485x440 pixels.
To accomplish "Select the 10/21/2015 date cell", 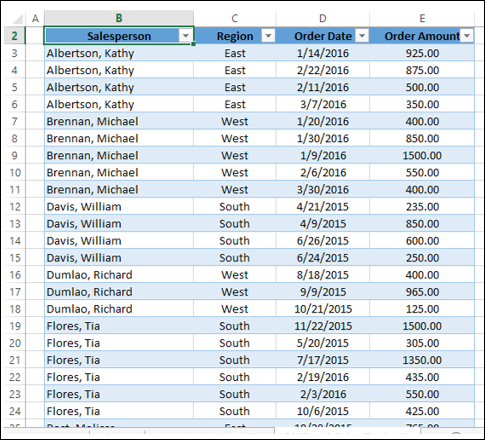I will point(323,309).
